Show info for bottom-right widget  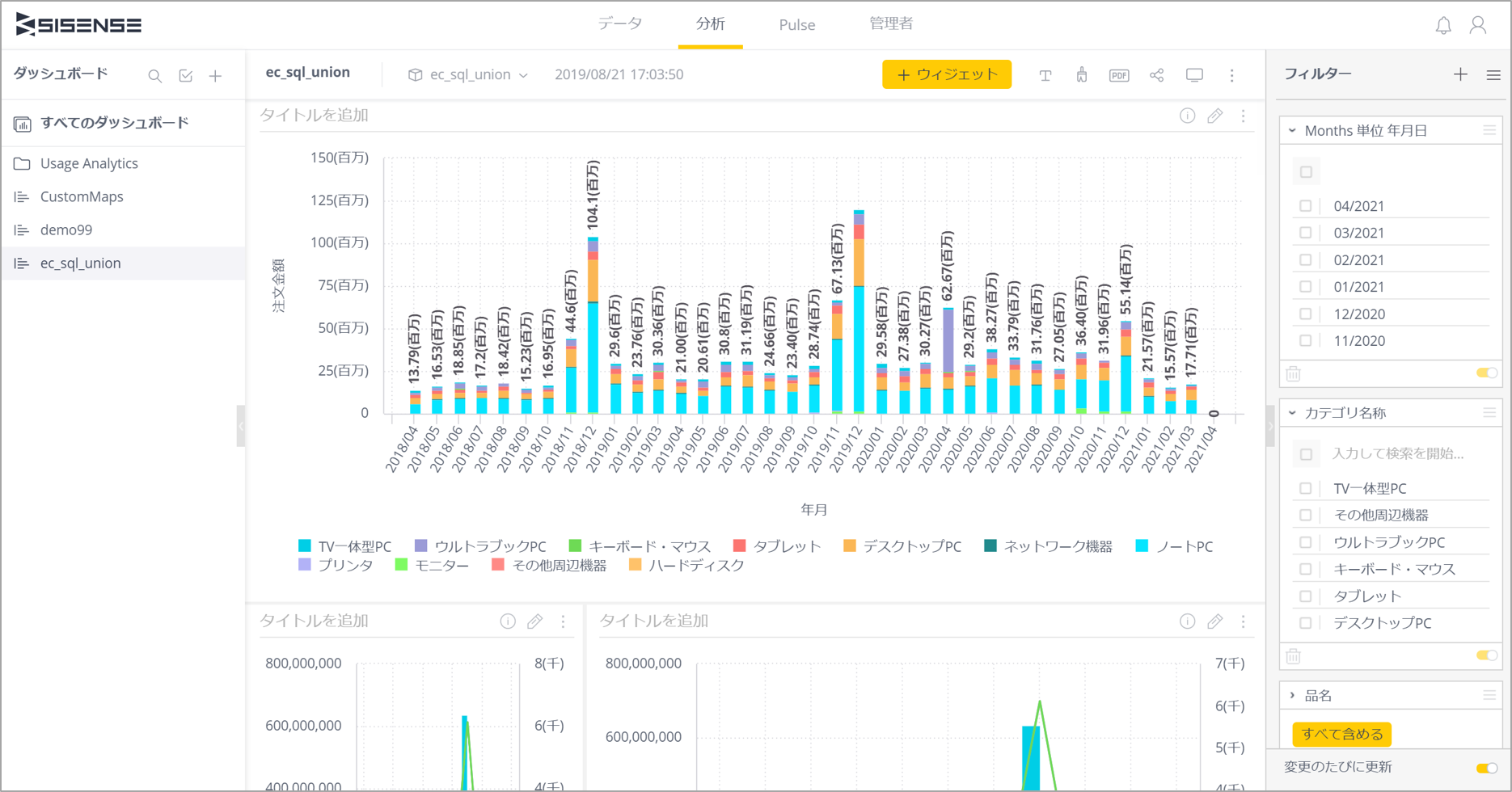tap(1187, 621)
